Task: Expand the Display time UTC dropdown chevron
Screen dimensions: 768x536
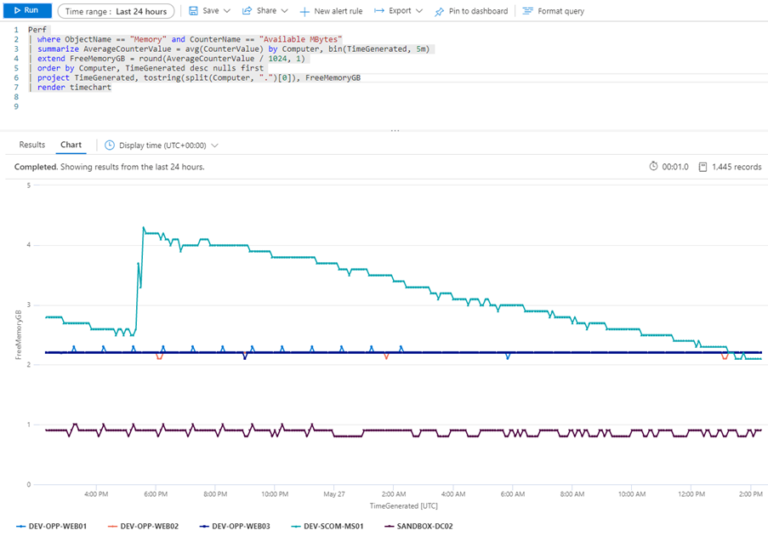Action: (x=215, y=145)
